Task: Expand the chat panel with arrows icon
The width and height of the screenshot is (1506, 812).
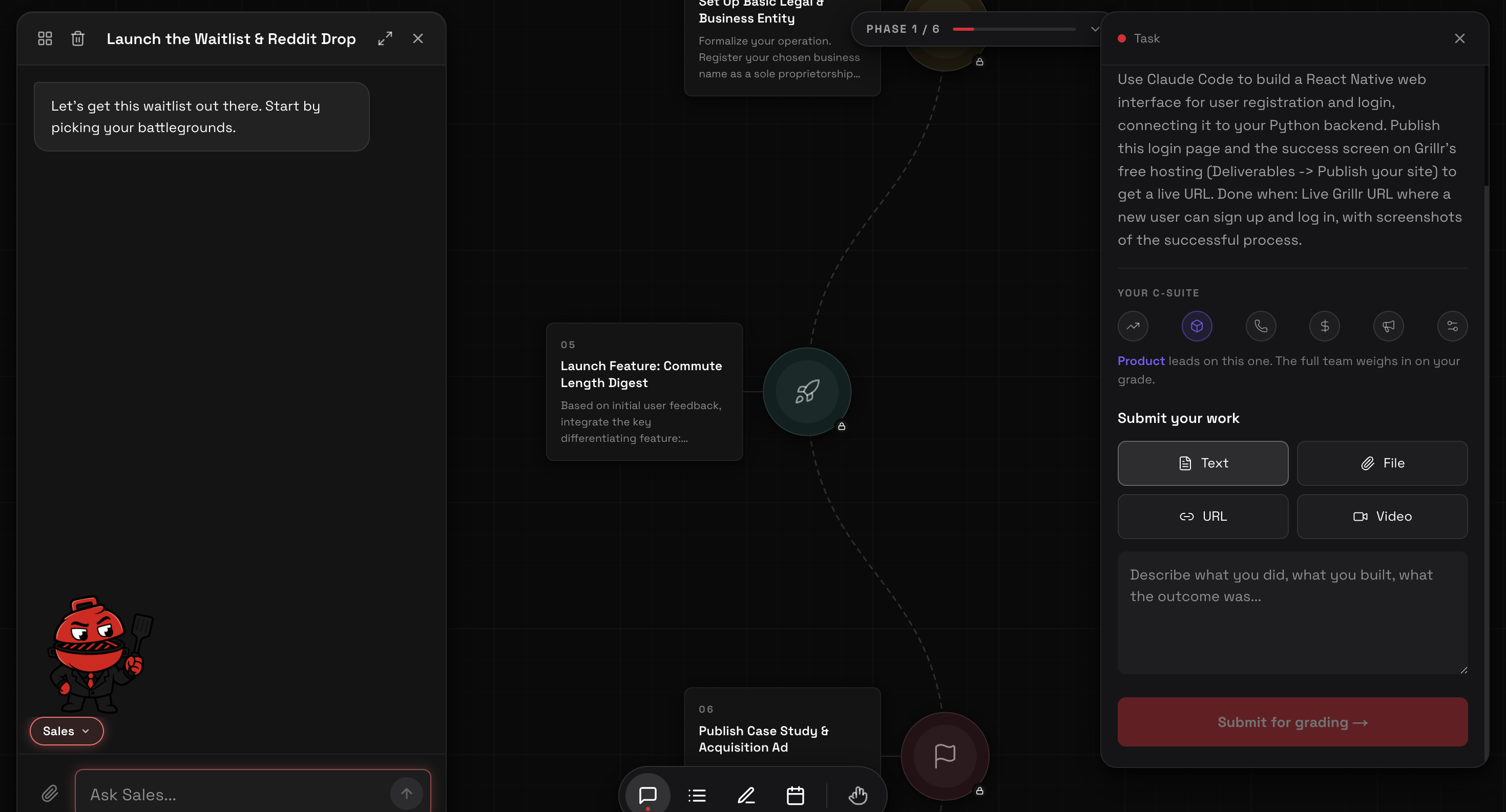Action: (385, 38)
